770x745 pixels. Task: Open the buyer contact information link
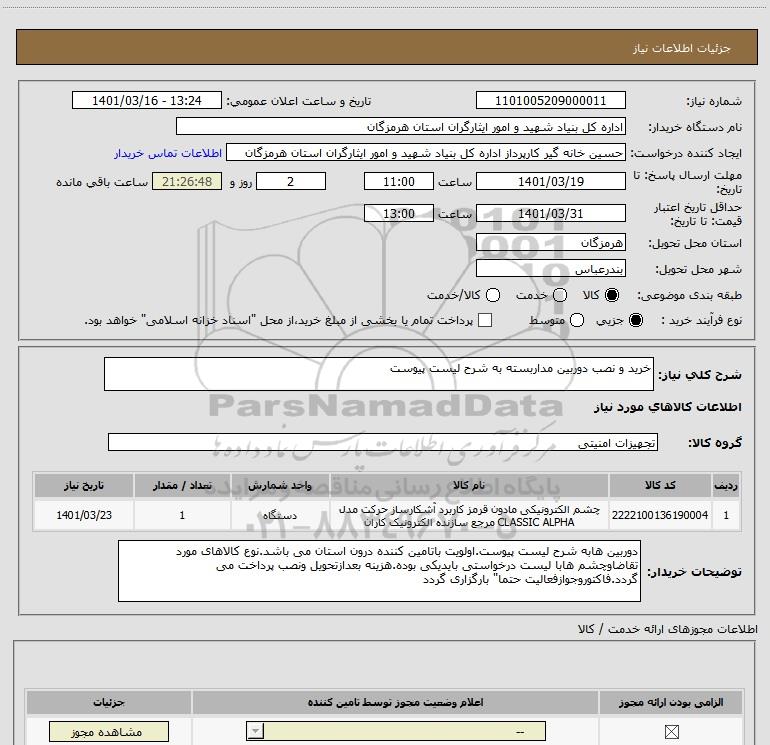point(168,153)
